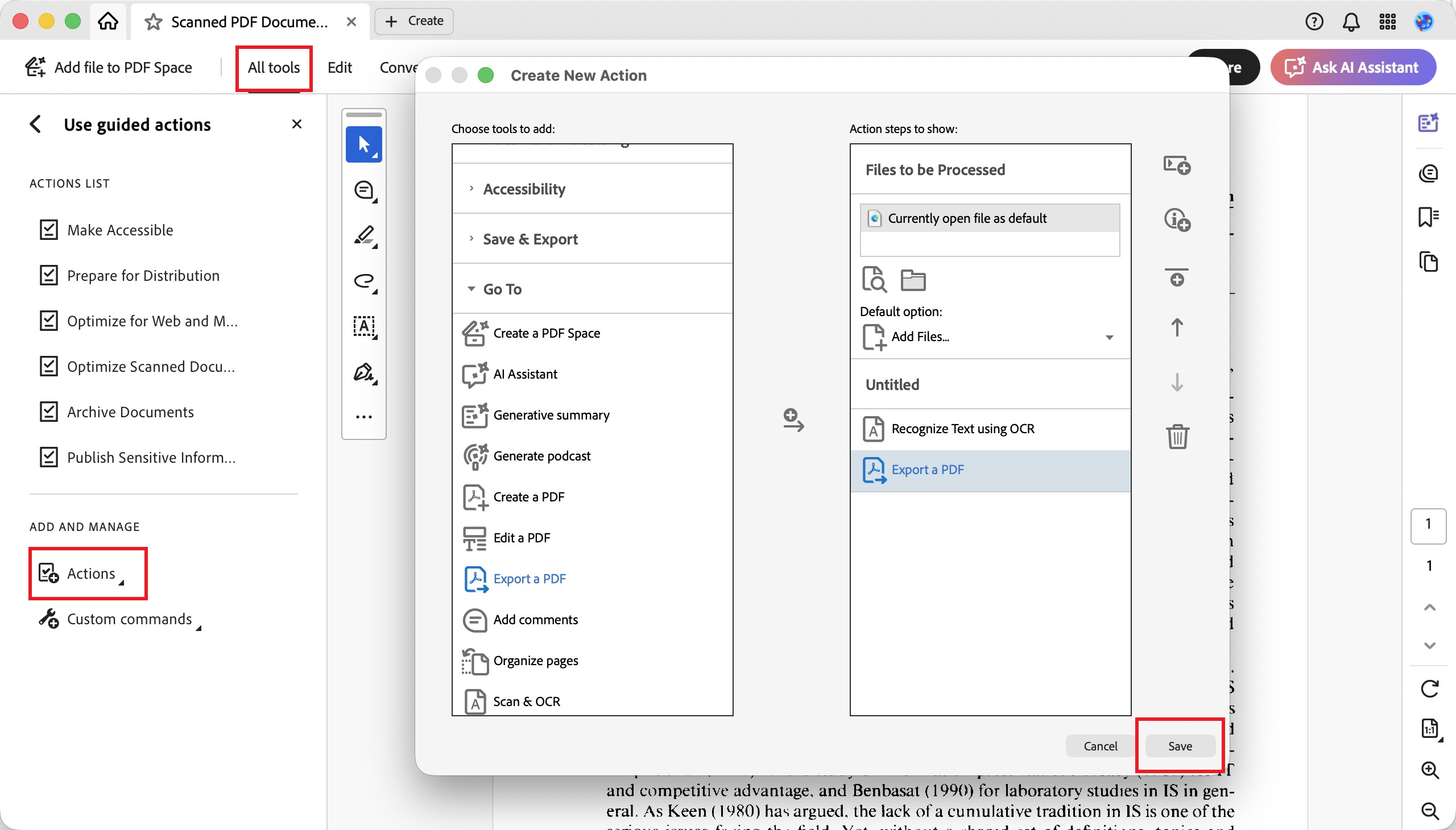
Task: Go to next page chevron down
Action: click(1429, 646)
